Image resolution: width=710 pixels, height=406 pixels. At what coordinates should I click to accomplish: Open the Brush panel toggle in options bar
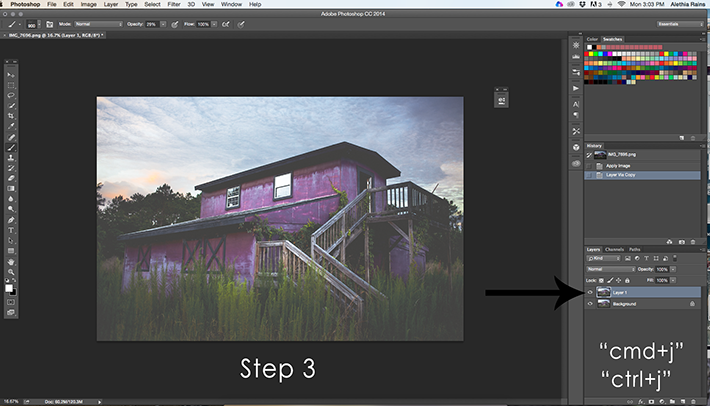click(x=50, y=24)
